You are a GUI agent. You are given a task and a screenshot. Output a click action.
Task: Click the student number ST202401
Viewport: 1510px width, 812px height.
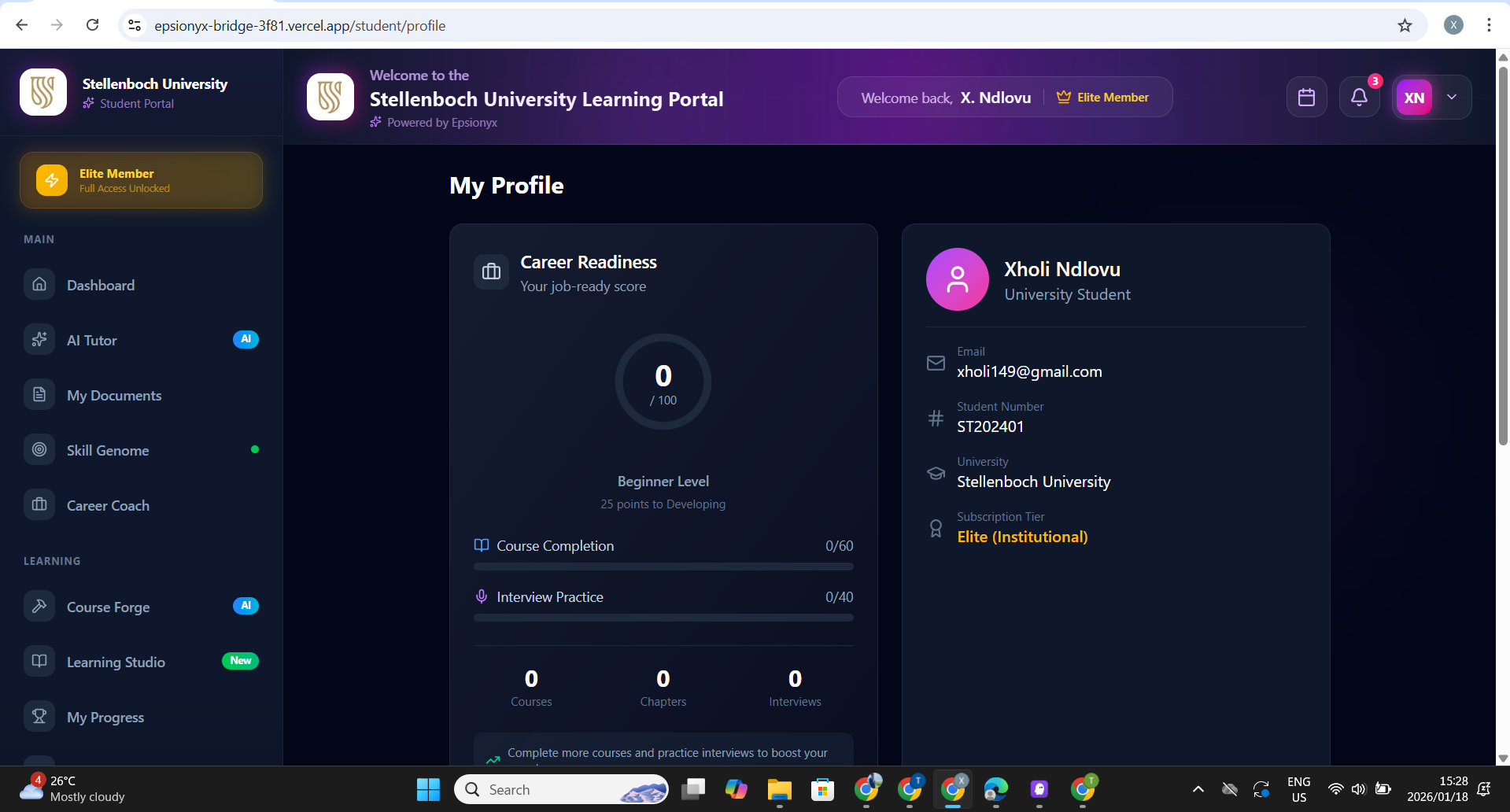990,426
